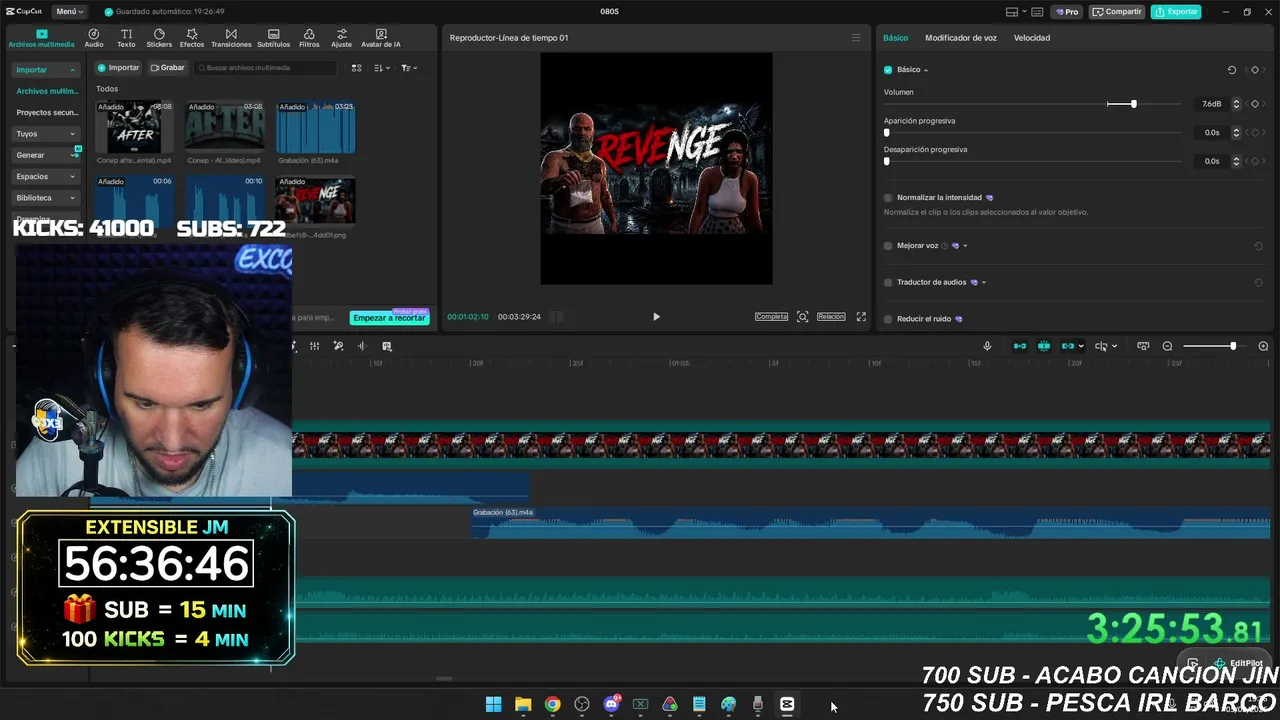Click the Aparición progresiva slider handle
1280x720 pixels.
point(886,132)
